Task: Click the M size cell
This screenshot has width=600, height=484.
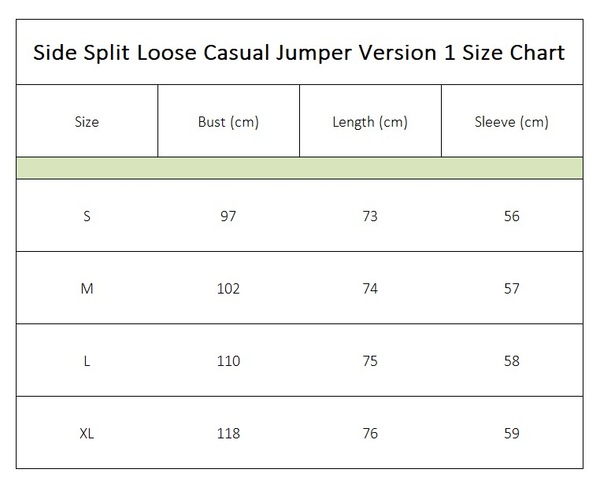Action: coord(87,288)
